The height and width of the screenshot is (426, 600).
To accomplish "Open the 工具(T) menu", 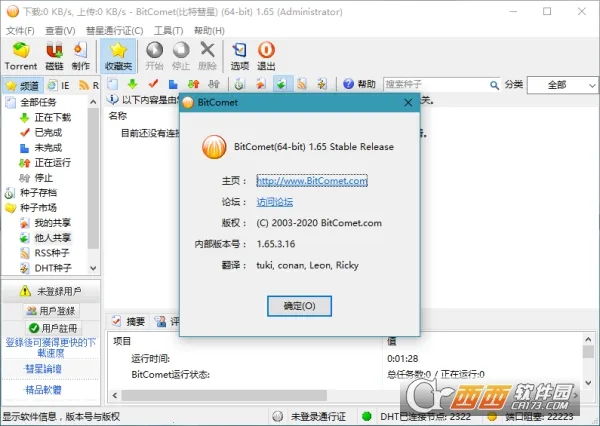I will [x=168, y=31].
